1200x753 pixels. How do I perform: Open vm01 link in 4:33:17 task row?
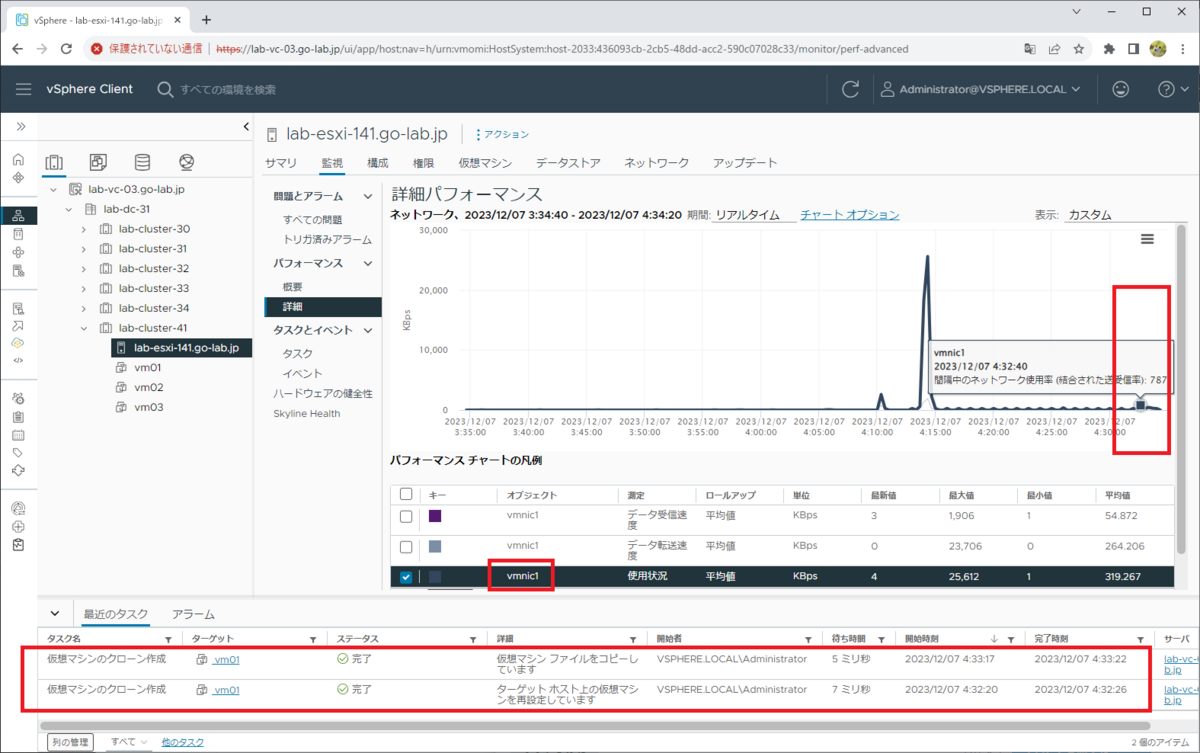227,660
